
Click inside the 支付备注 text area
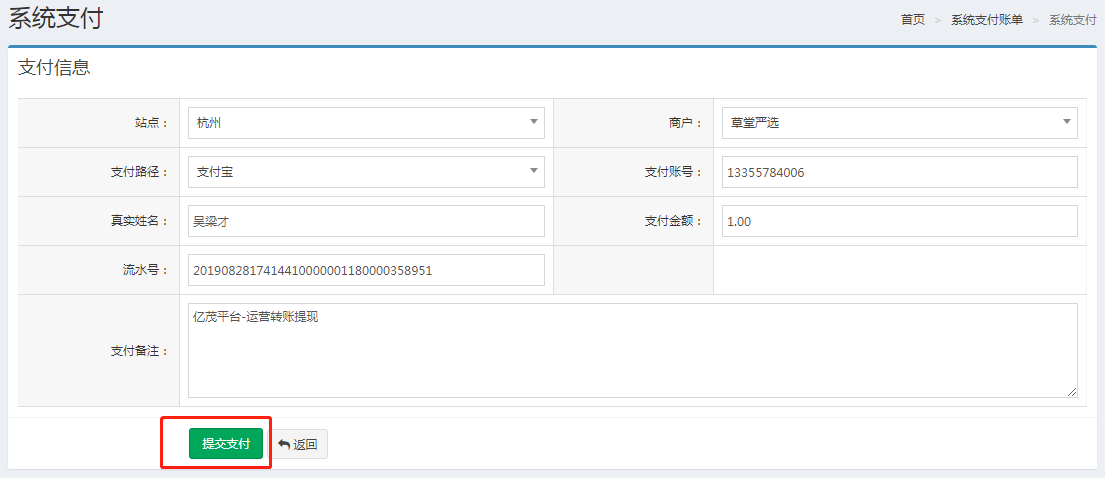tap(632, 350)
